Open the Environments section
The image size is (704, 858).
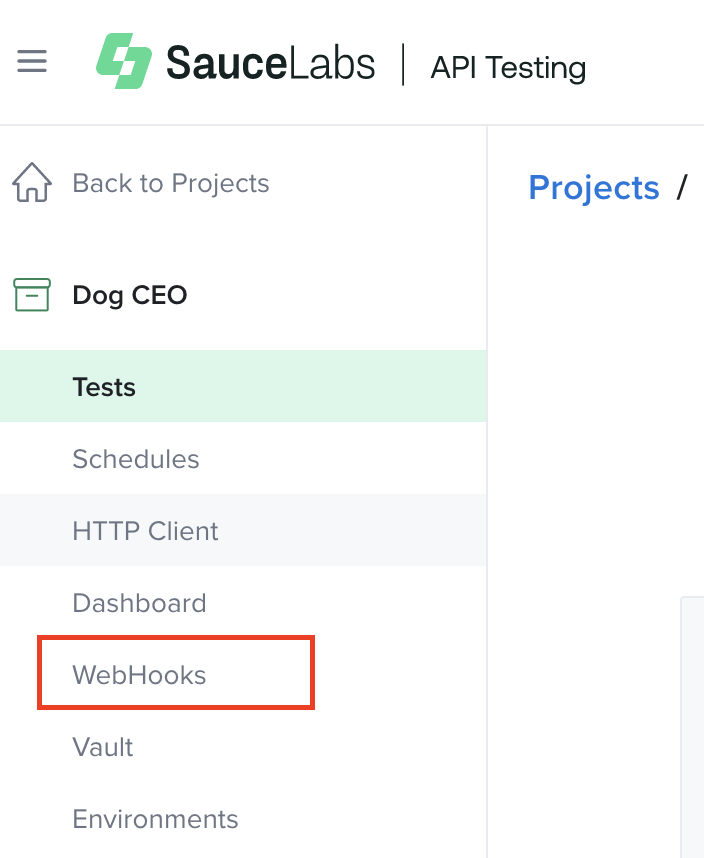click(x=155, y=818)
